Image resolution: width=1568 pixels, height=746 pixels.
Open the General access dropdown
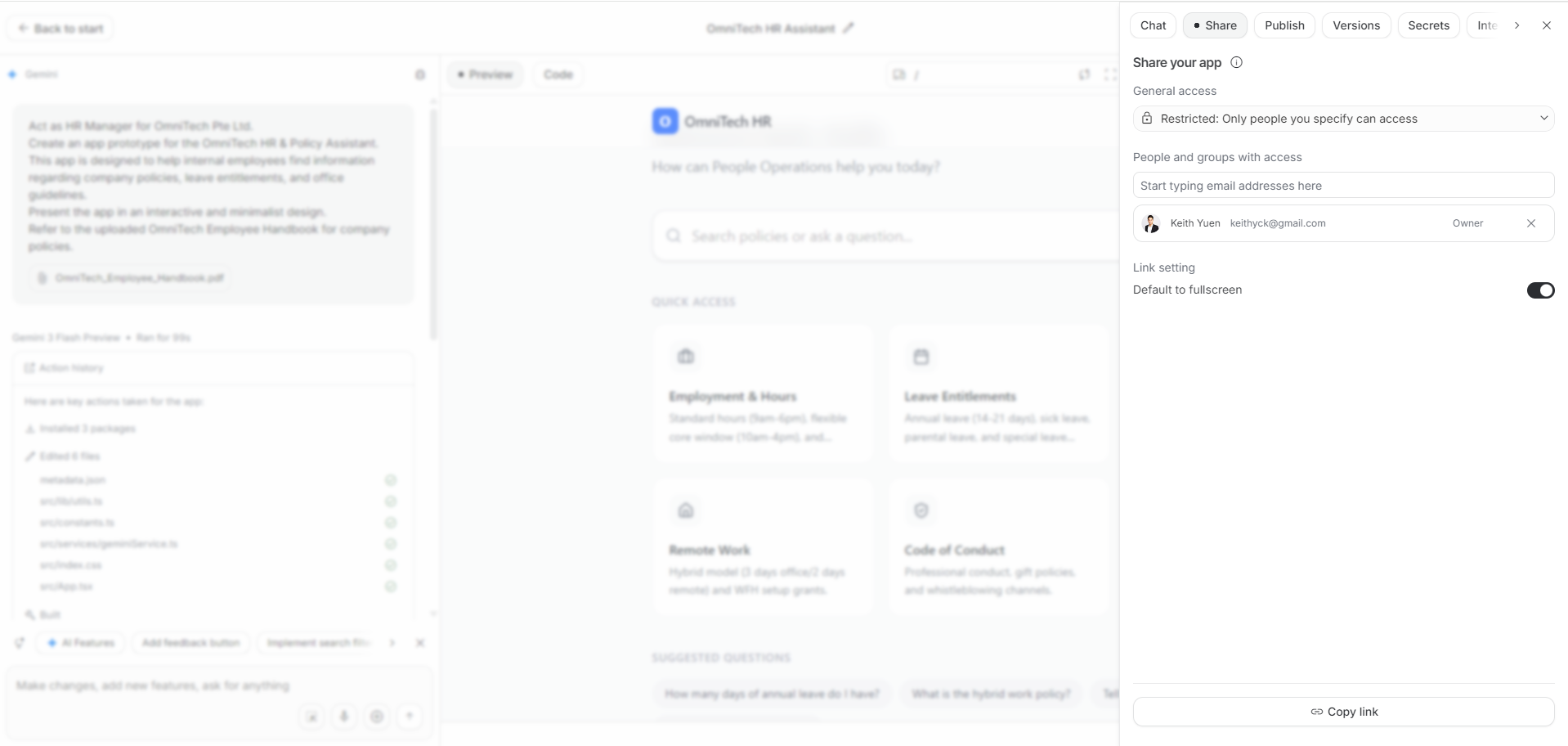click(1343, 119)
